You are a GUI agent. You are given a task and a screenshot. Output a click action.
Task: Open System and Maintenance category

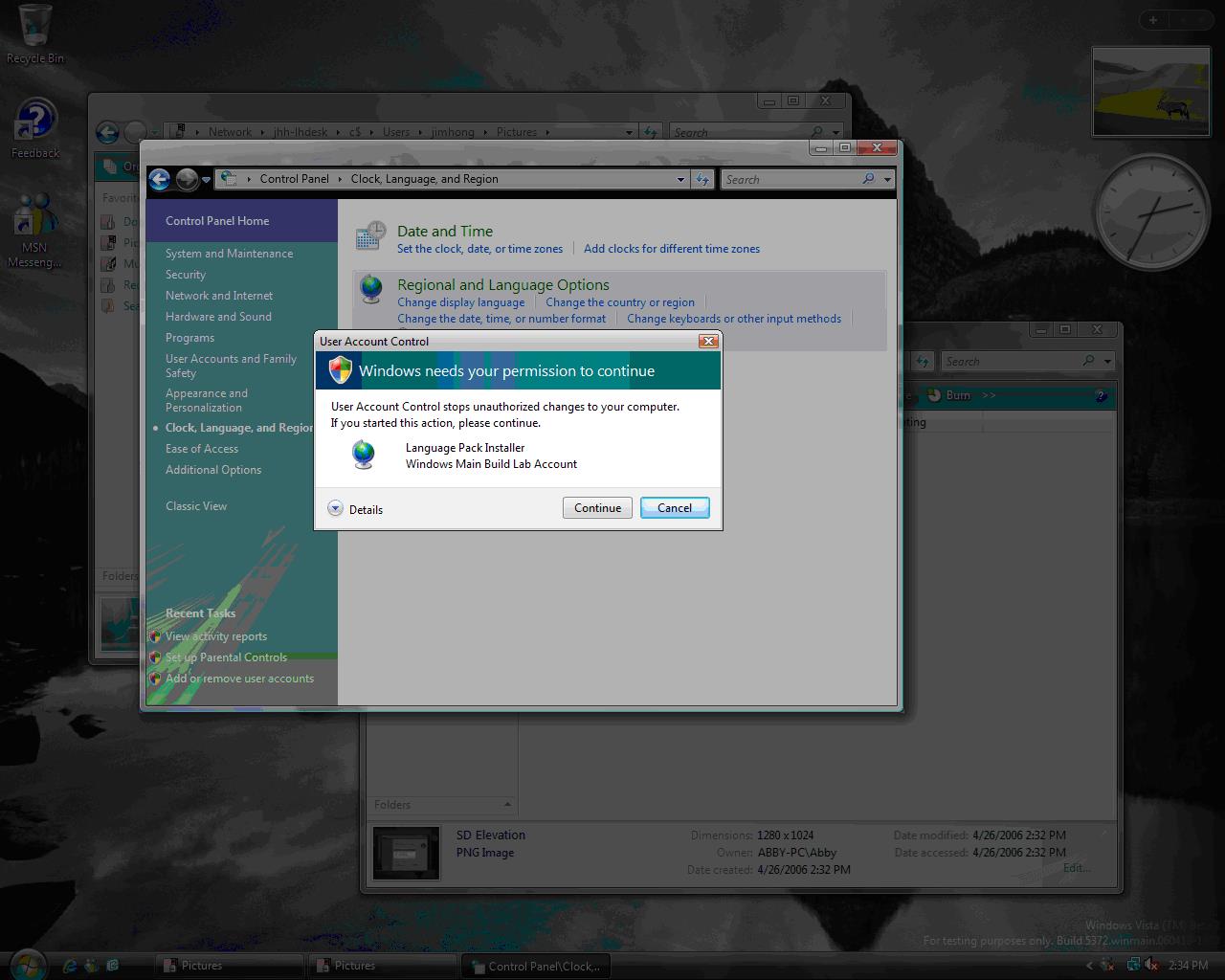pyautogui.click(x=229, y=254)
